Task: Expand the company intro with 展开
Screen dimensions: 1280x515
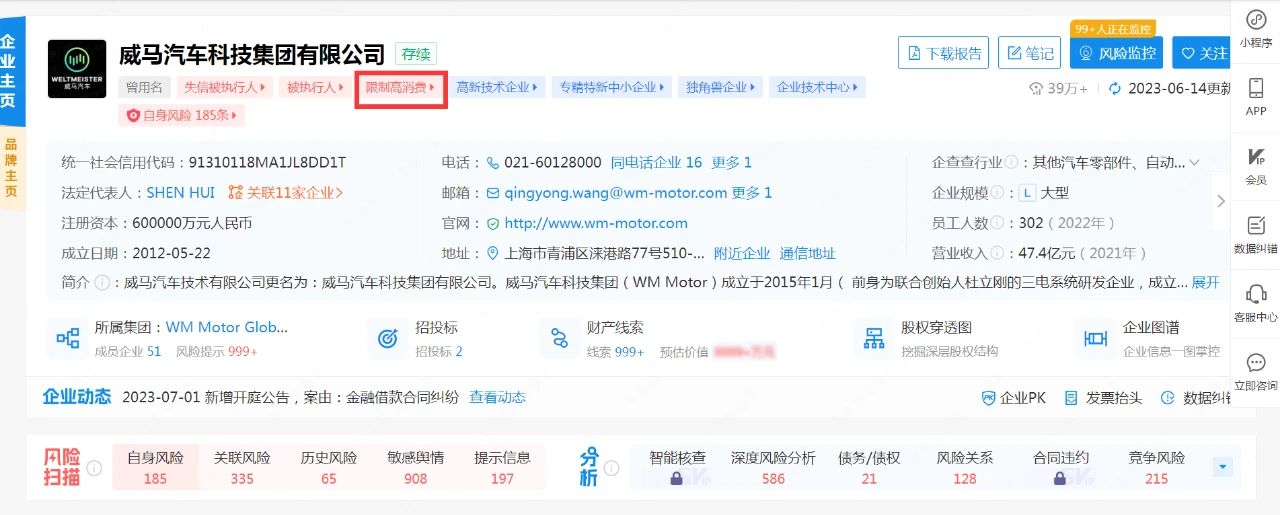Action: pos(1205,283)
